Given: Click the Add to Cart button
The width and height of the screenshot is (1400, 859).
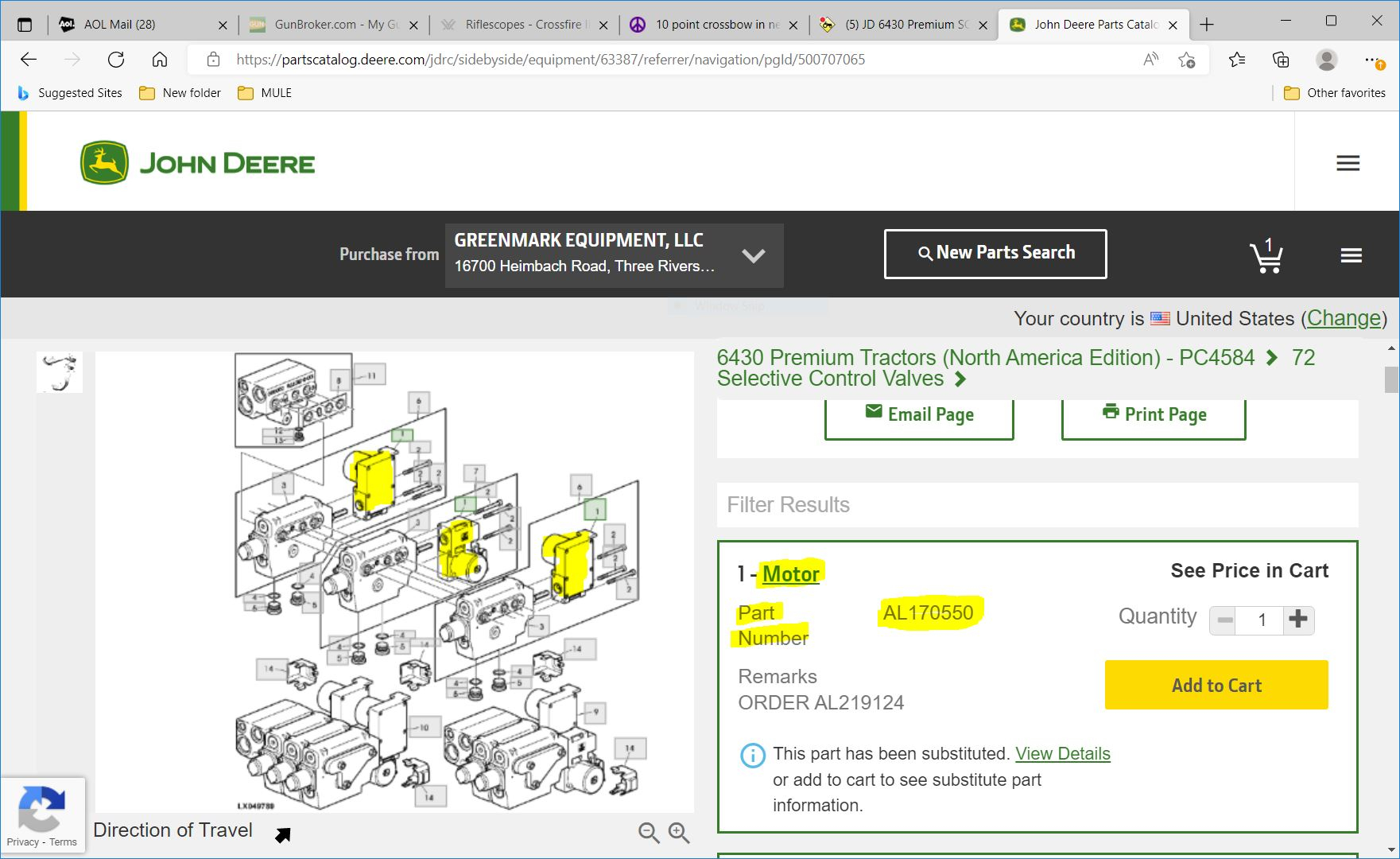Looking at the screenshot, I should coord(1216,685).
